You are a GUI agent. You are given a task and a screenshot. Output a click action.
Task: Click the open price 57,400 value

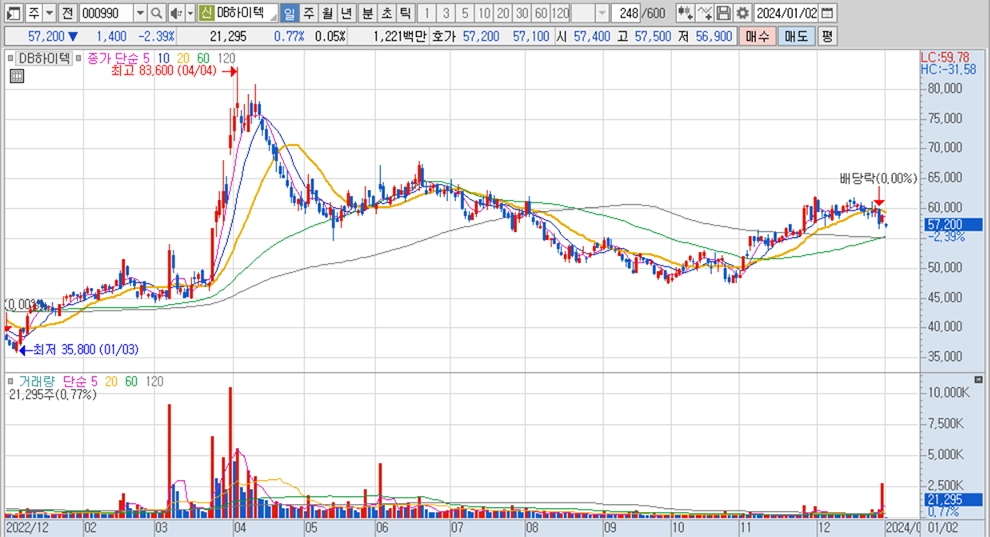(x=592, y=37)
